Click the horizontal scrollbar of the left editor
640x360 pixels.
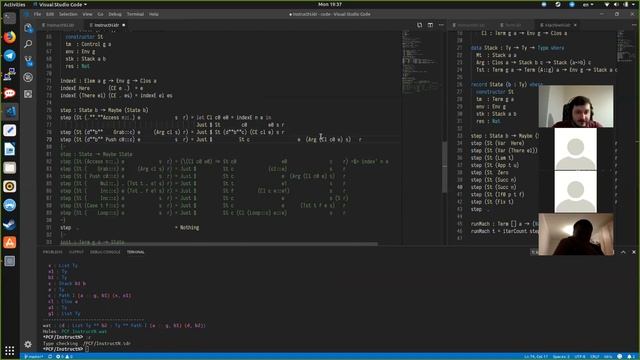[x=218, y=244]
